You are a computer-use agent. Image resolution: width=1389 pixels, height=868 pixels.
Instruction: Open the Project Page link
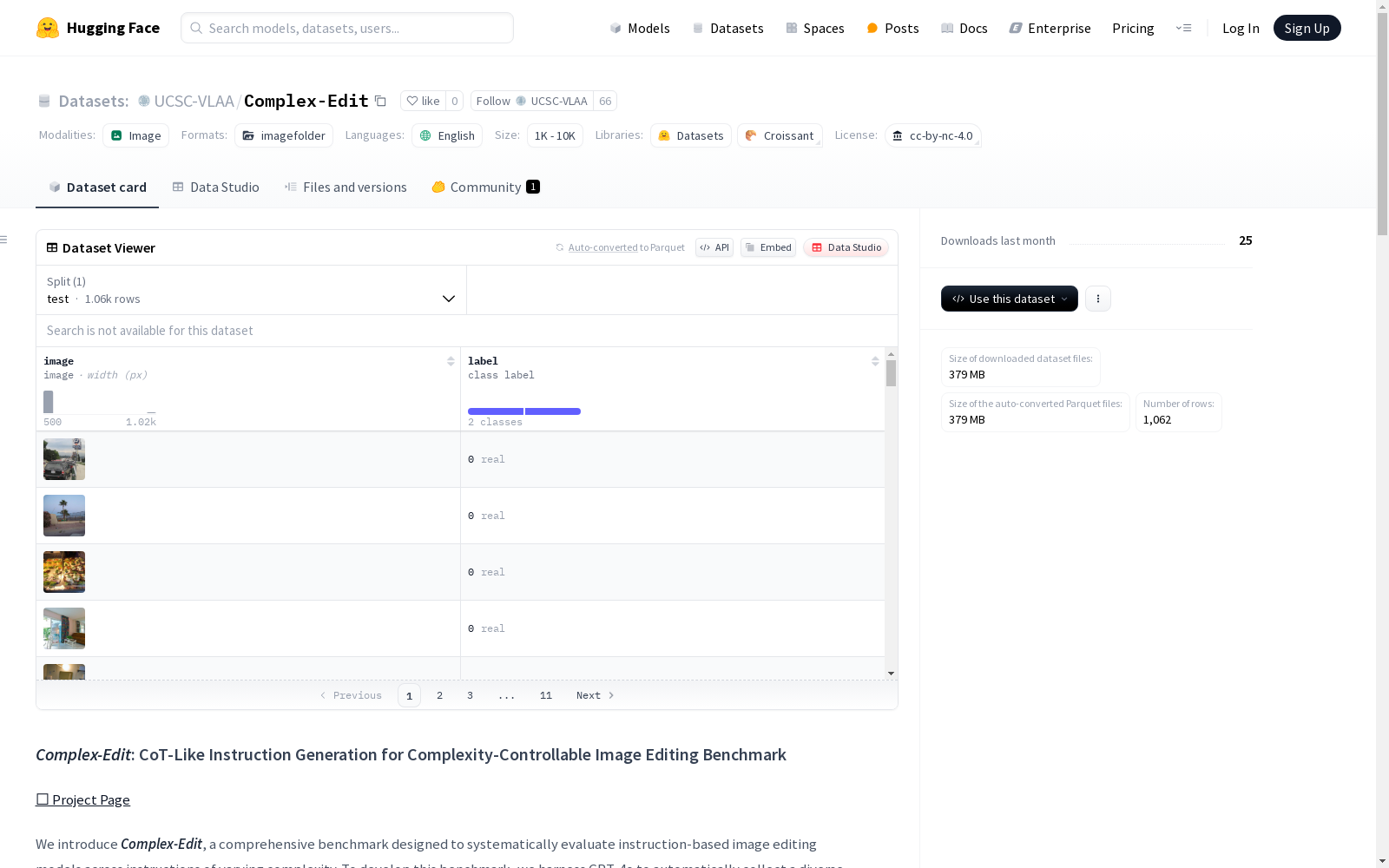pos(82,799)
